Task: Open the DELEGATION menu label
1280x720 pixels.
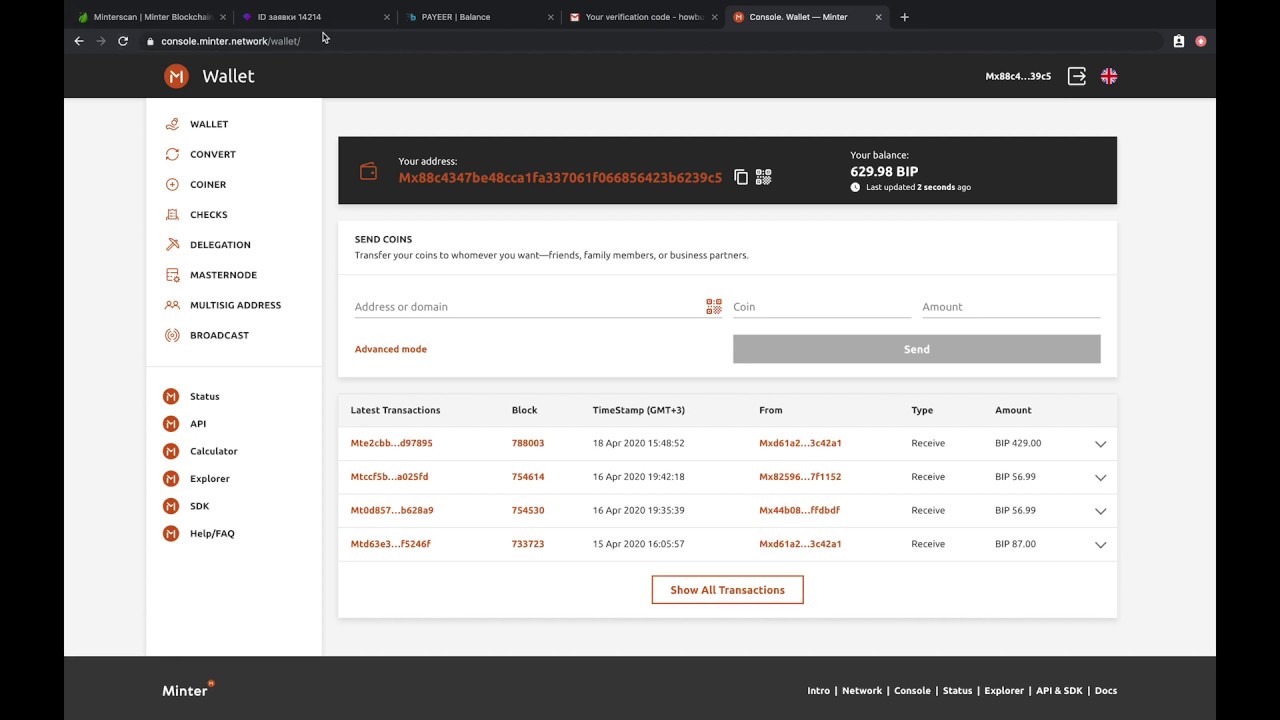Action: tap(220, 245)
